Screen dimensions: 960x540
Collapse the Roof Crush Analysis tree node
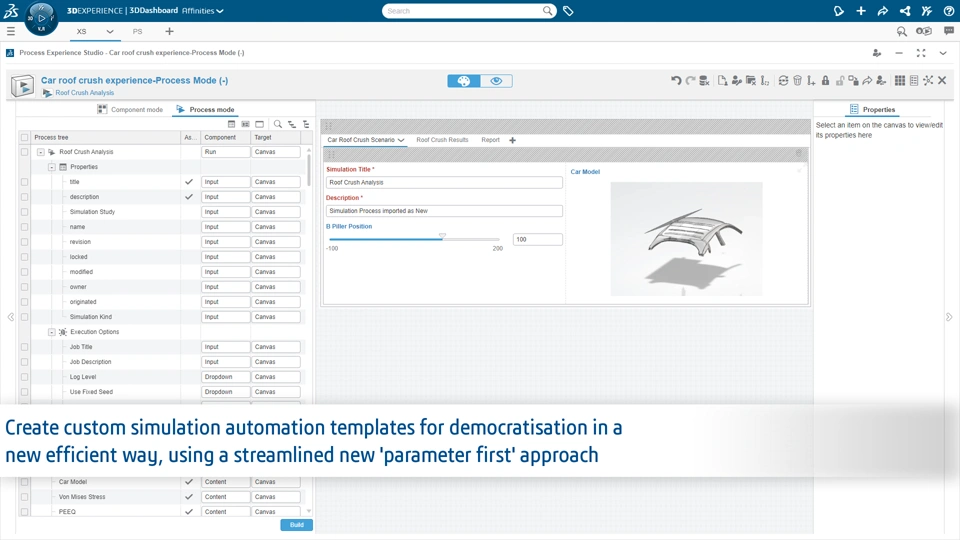point(40,152)
